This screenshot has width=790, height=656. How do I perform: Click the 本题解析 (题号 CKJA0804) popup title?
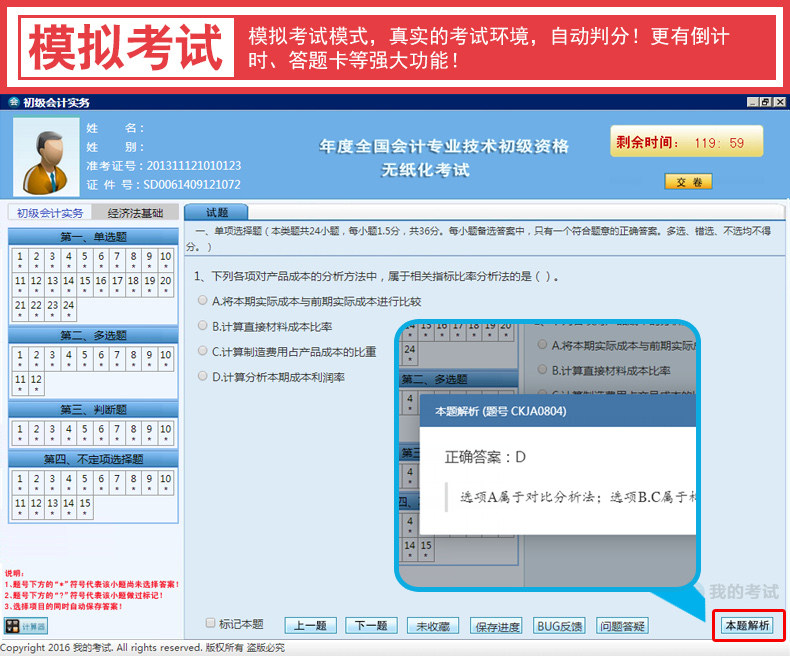pos(501,411)
